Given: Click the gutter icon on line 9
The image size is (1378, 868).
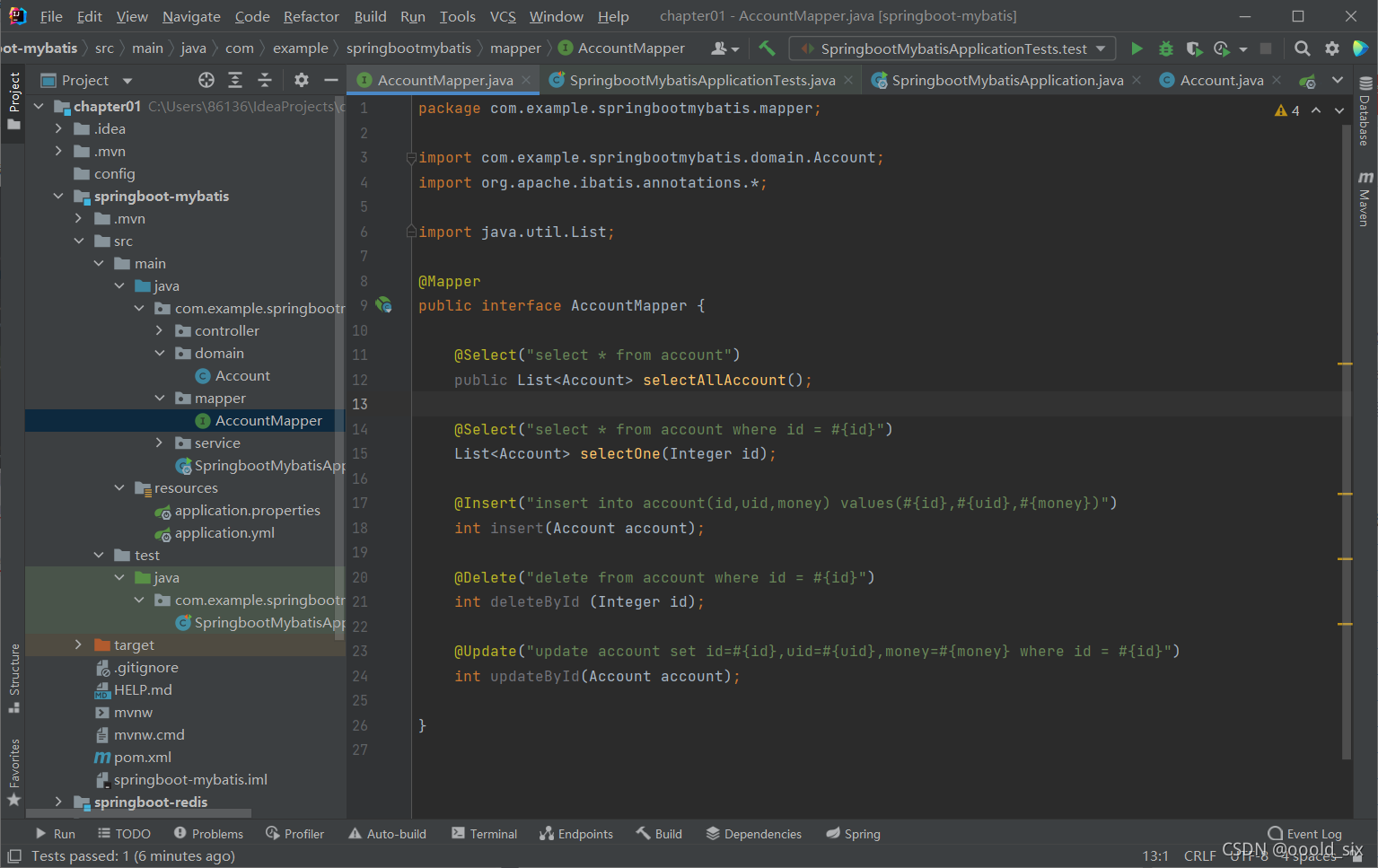Looking at the screenshot, I should click(384, 305).
